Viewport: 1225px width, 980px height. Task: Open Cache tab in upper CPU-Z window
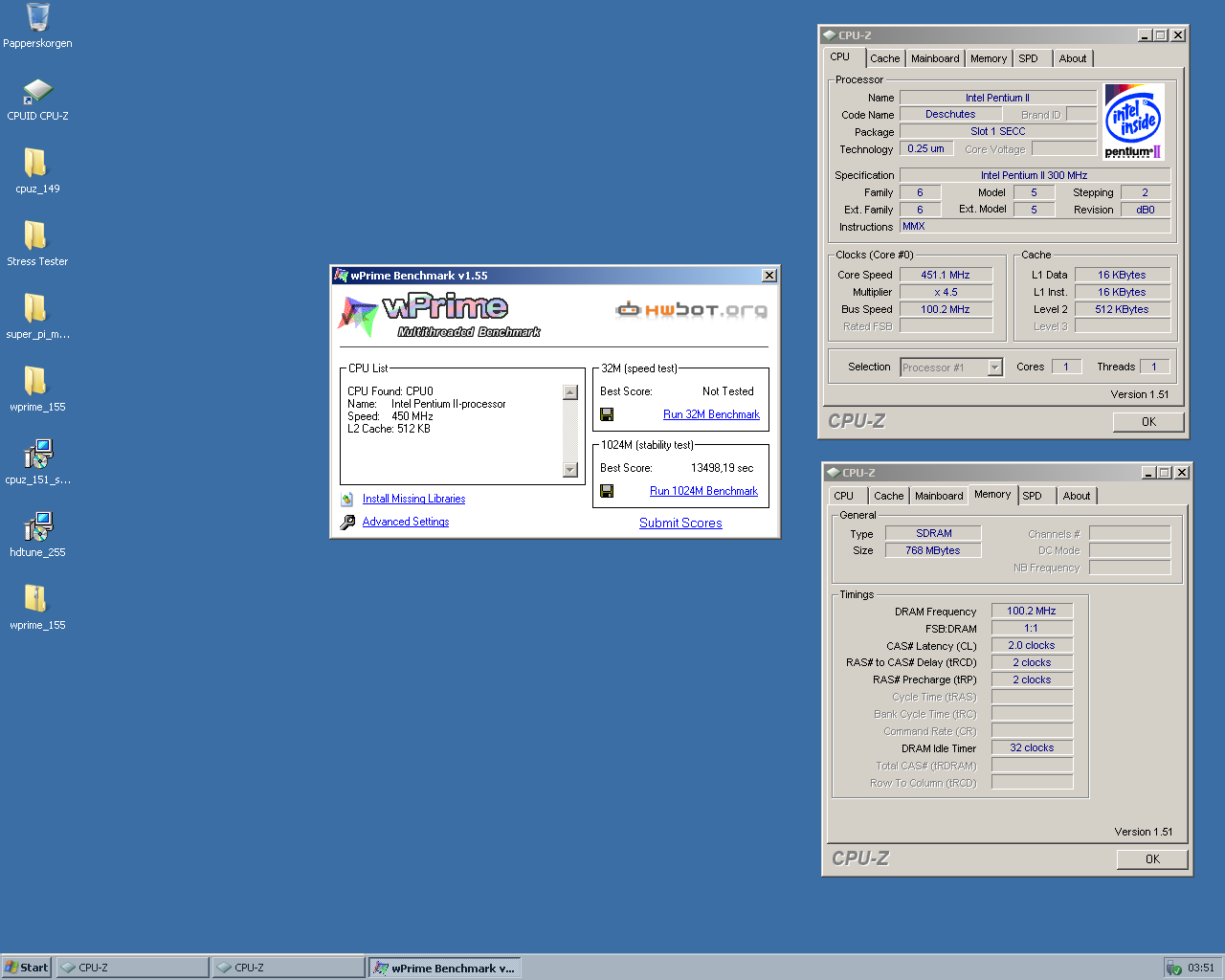point(884,58)
